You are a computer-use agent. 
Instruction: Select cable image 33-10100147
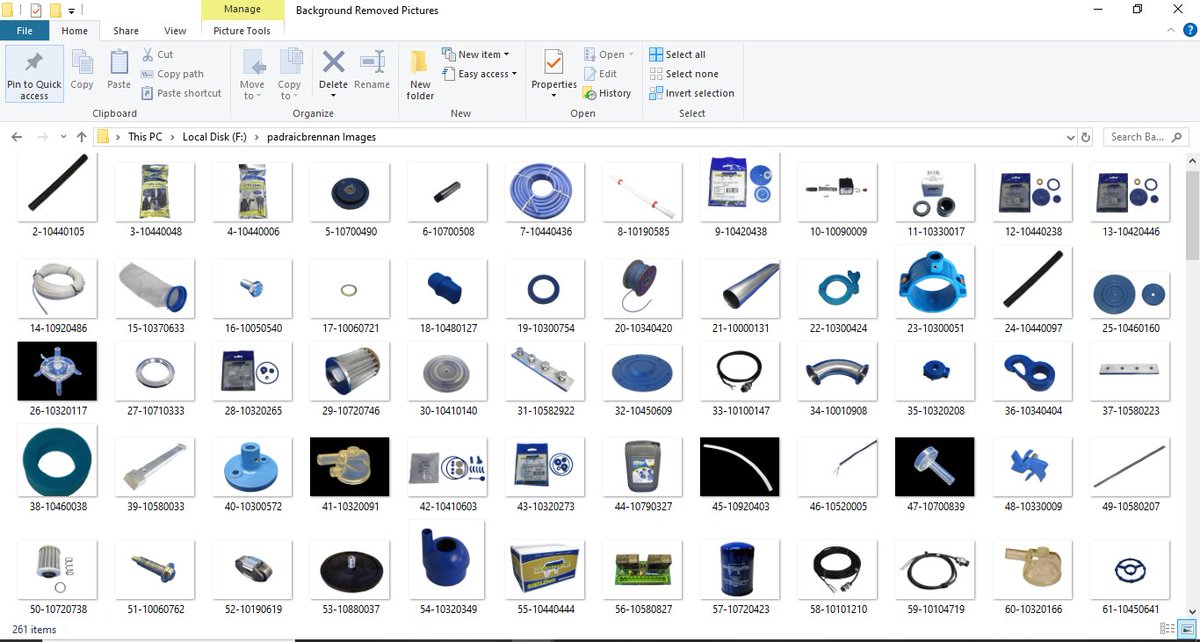(740, 371)
